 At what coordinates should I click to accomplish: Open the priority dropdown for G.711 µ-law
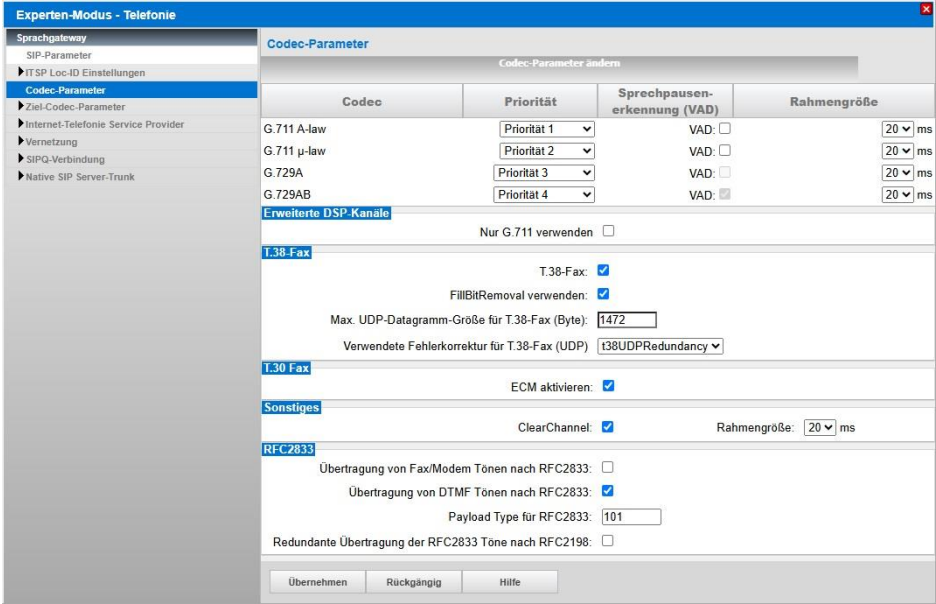coord(547,151)
